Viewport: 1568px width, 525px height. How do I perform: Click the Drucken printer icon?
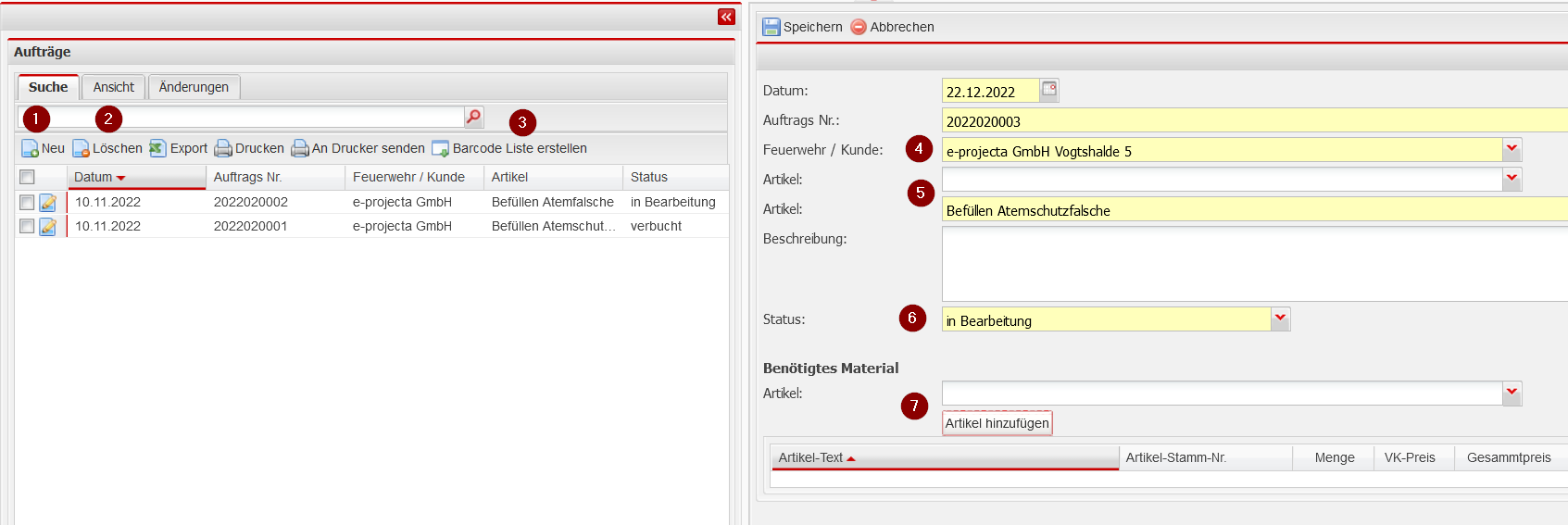click(223, 148)
